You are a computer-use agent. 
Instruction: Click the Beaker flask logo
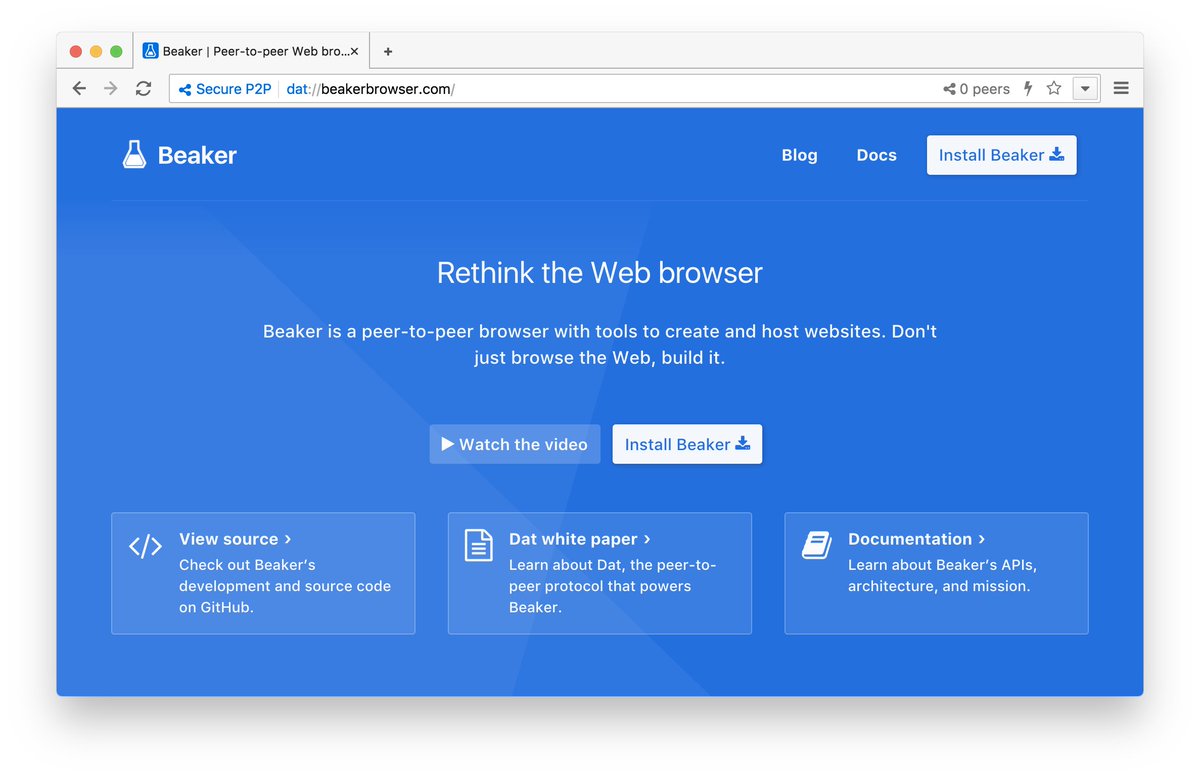(134, 154)
